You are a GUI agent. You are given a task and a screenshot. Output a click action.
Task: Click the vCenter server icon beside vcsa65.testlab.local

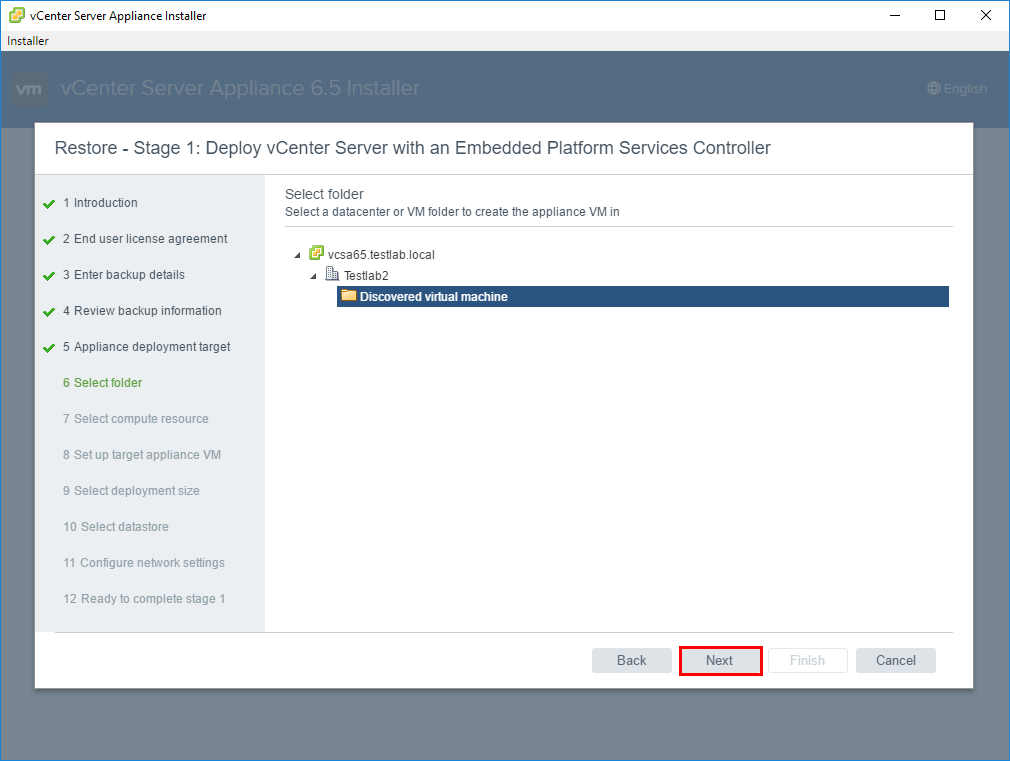click(316, 253)
